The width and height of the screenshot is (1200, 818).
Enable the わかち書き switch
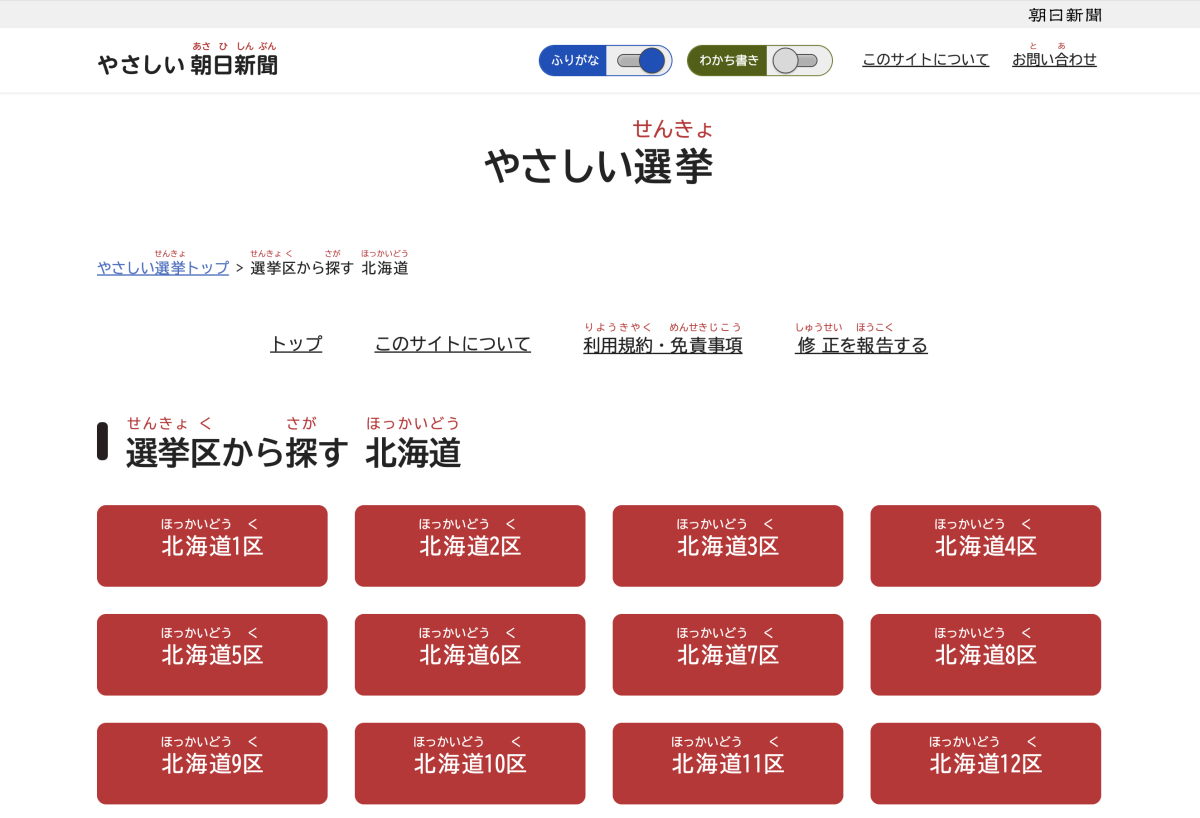tap(797, 60)
